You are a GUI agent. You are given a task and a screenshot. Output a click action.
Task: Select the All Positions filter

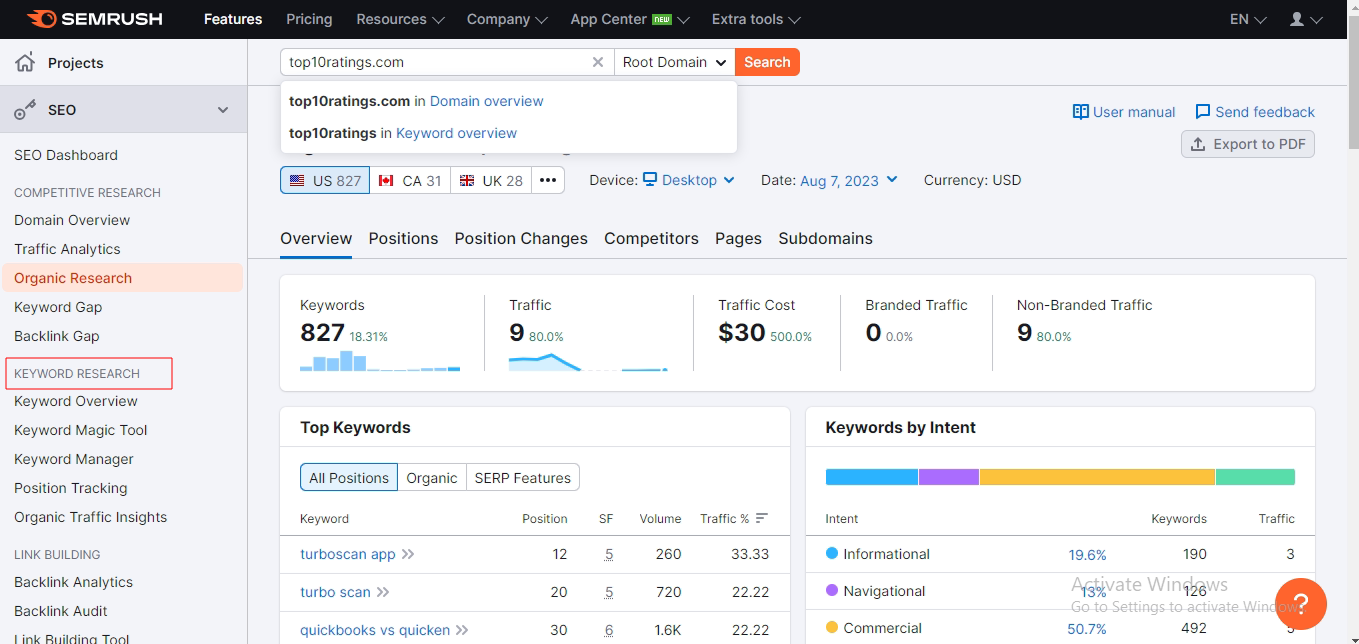coord(349,477)
